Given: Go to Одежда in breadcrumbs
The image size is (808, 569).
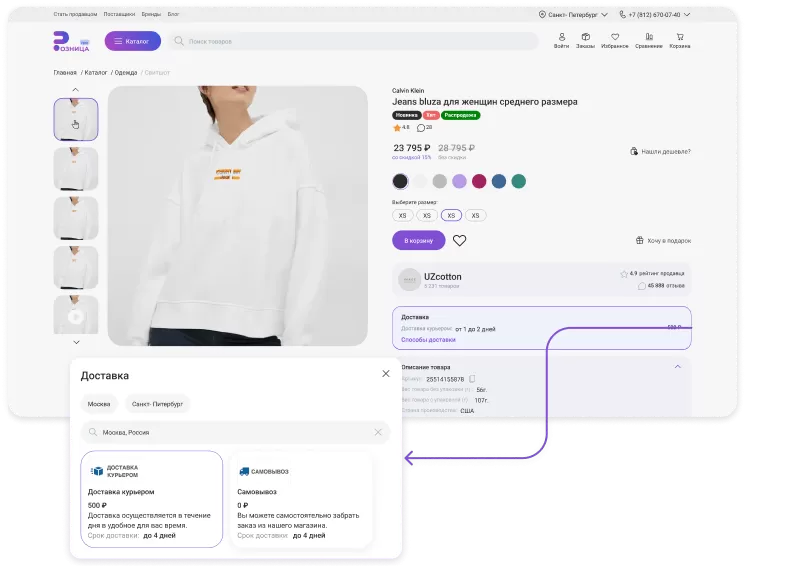Looking at the screenshot, I should click(126, 72).
